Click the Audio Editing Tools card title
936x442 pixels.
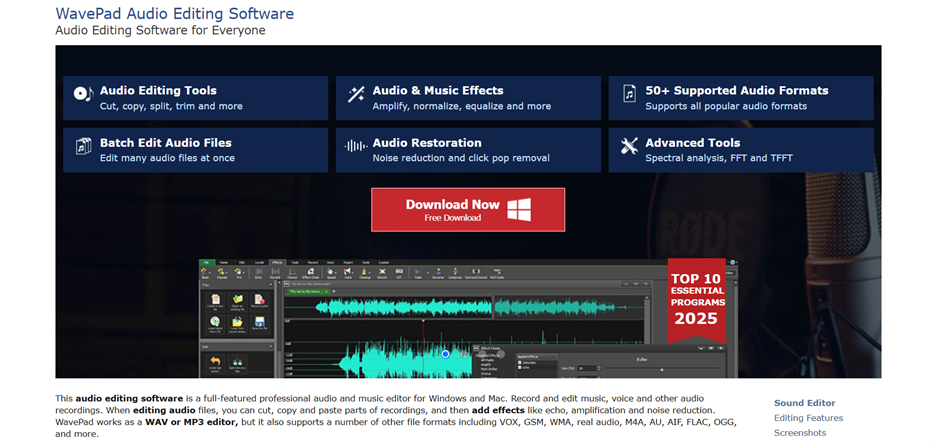pos(158,91)
